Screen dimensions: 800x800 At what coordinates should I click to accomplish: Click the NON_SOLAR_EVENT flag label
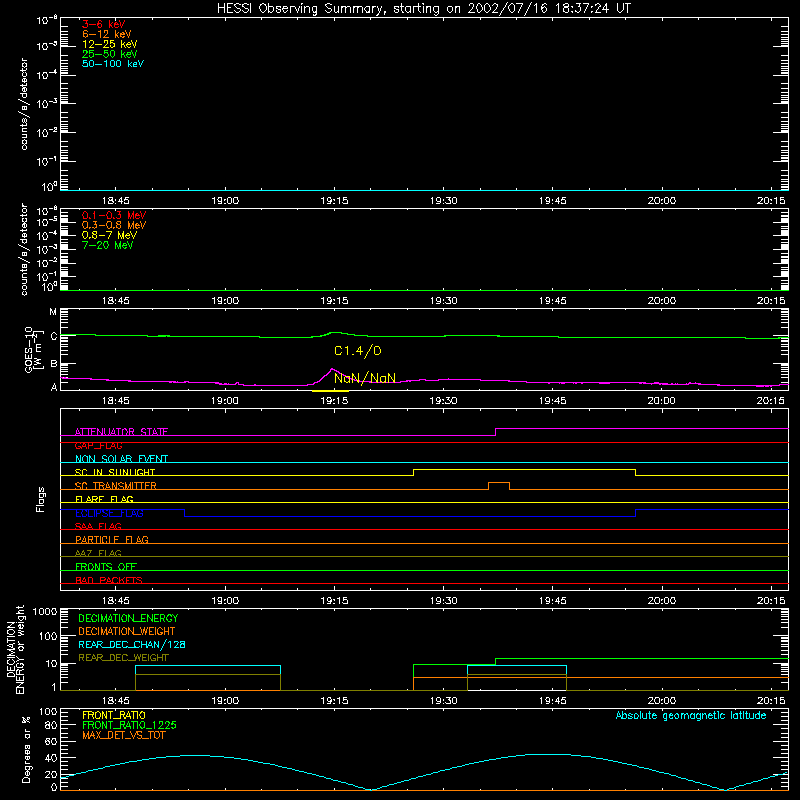point(121,459)
